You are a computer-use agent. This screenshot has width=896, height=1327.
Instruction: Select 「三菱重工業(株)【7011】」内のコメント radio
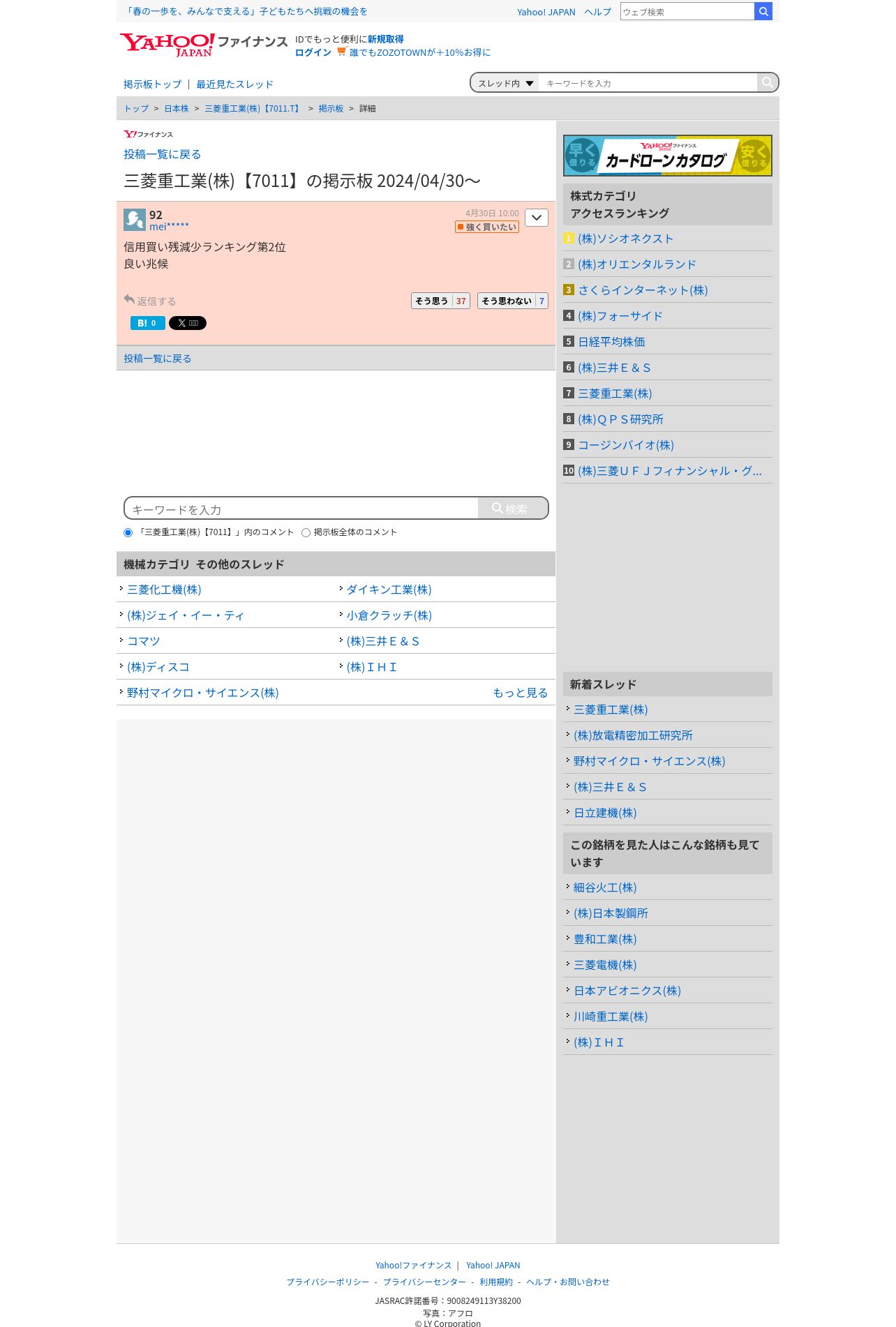click(128, 532)
